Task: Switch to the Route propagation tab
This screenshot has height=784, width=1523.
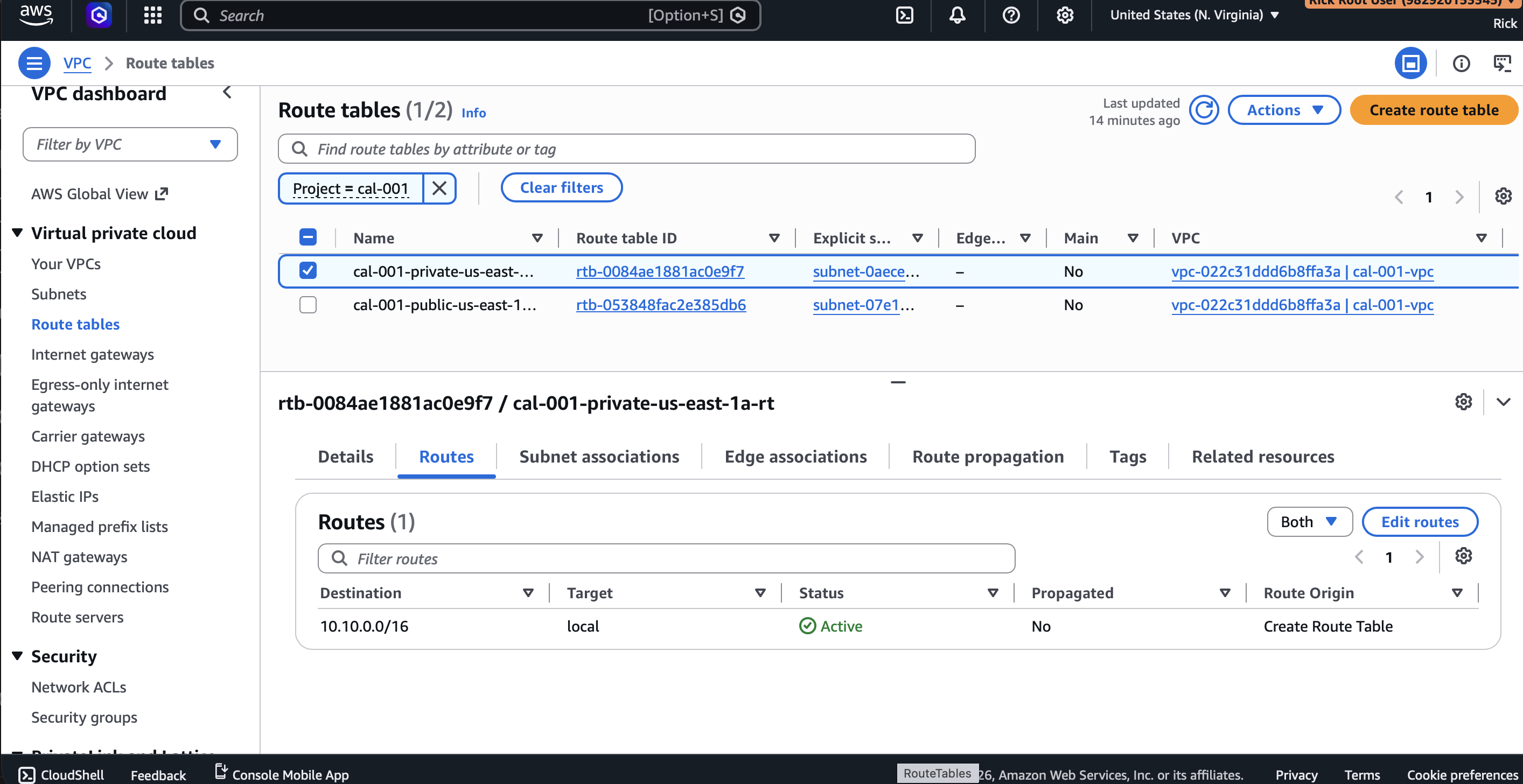Action: click(987, 457)
